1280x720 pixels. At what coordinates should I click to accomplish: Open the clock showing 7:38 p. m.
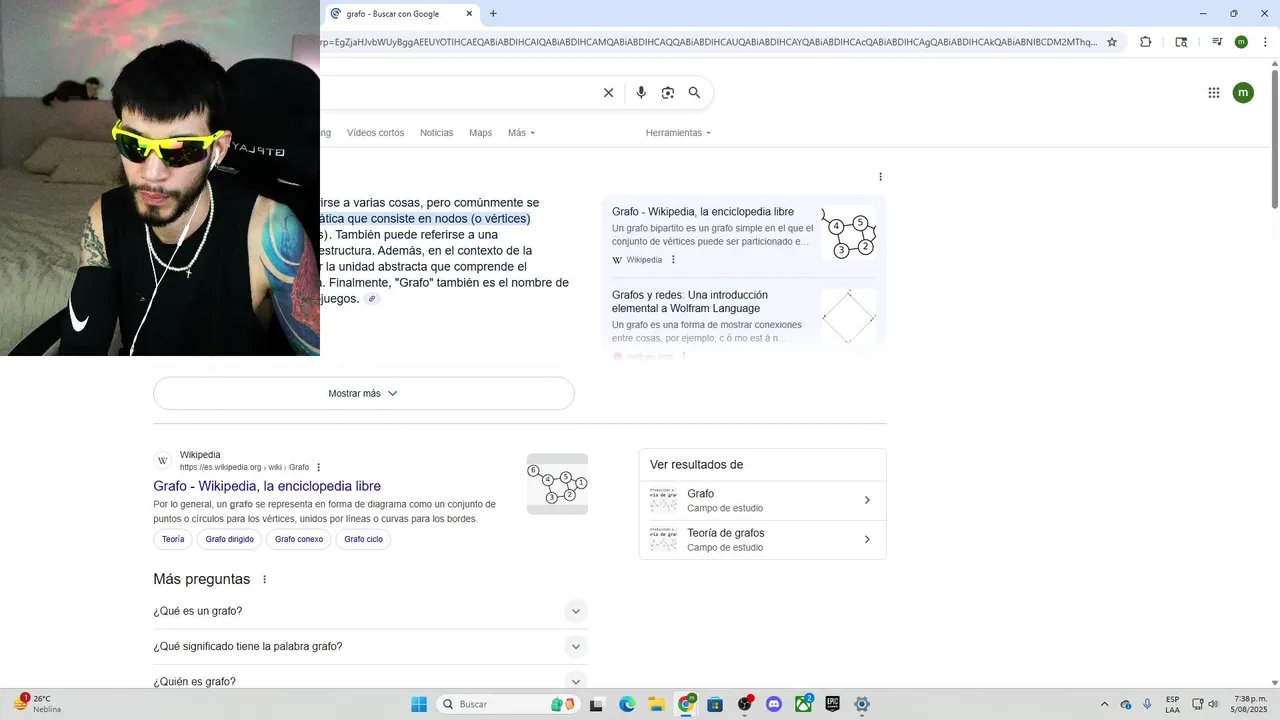tap(1250, 704)
